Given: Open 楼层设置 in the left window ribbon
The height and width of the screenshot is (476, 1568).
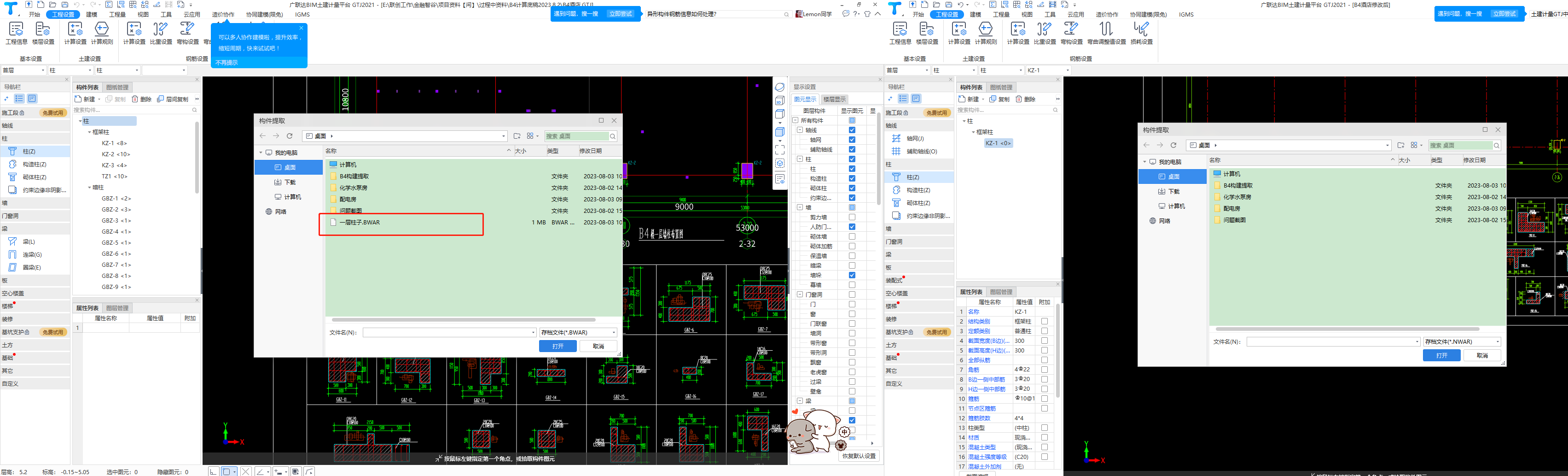Looking at the screenshot, I should pos(43,34).
